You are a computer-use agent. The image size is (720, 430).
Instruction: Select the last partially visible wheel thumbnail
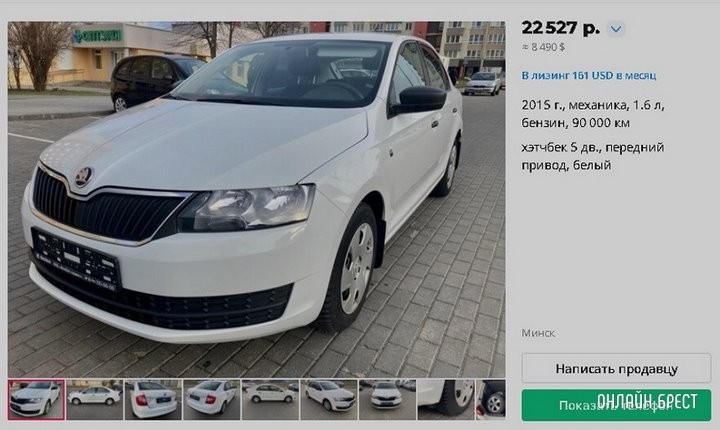[x=491, y=399]
